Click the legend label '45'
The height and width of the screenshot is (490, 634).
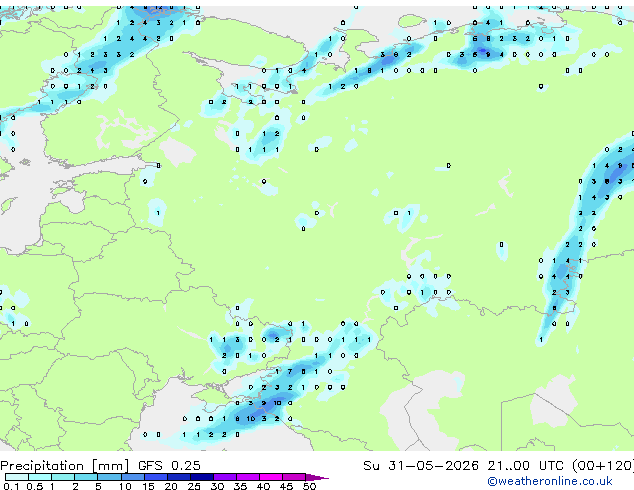coord(286,486)
